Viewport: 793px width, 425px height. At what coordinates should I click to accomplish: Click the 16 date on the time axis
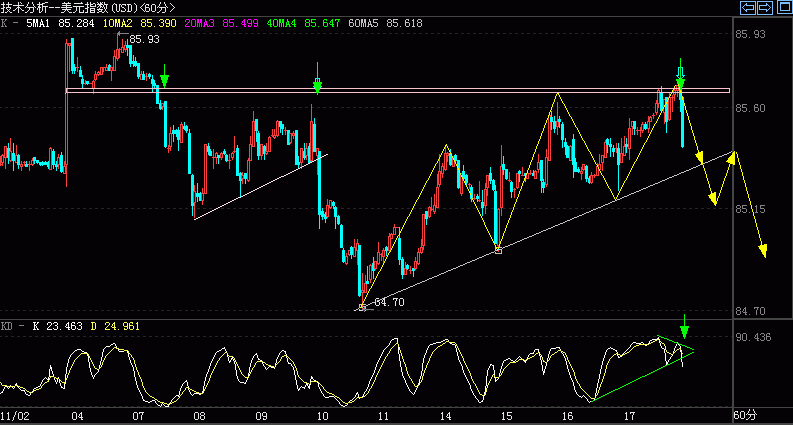tap(567, 416)
